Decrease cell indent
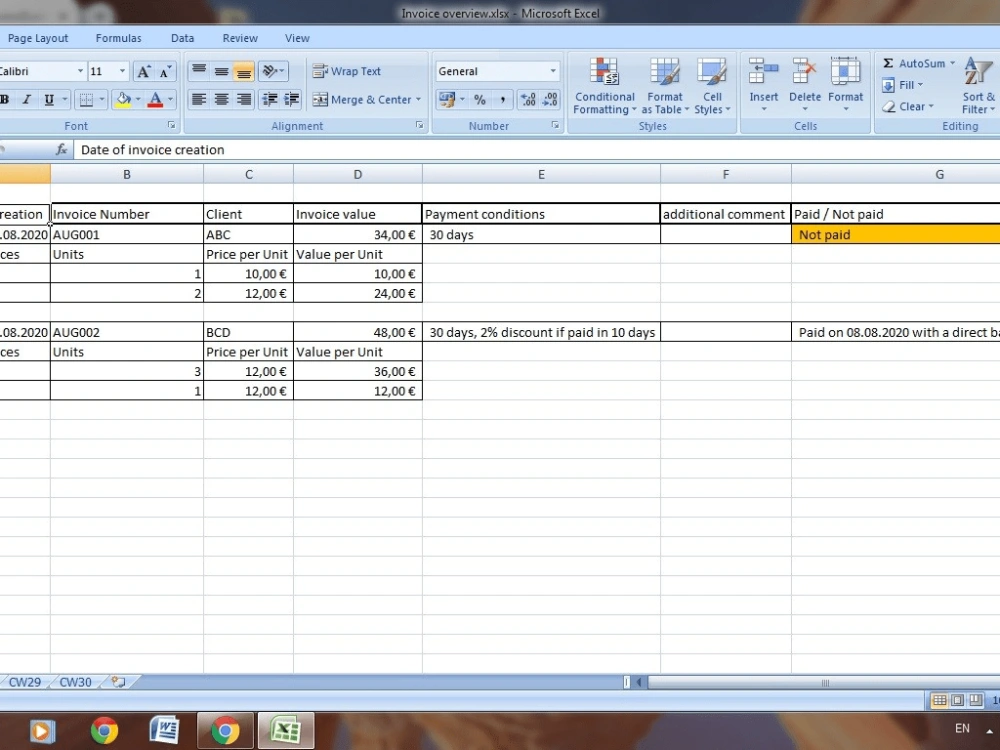The width and height of the screenshot is (1000, 750). pos(270,99)
